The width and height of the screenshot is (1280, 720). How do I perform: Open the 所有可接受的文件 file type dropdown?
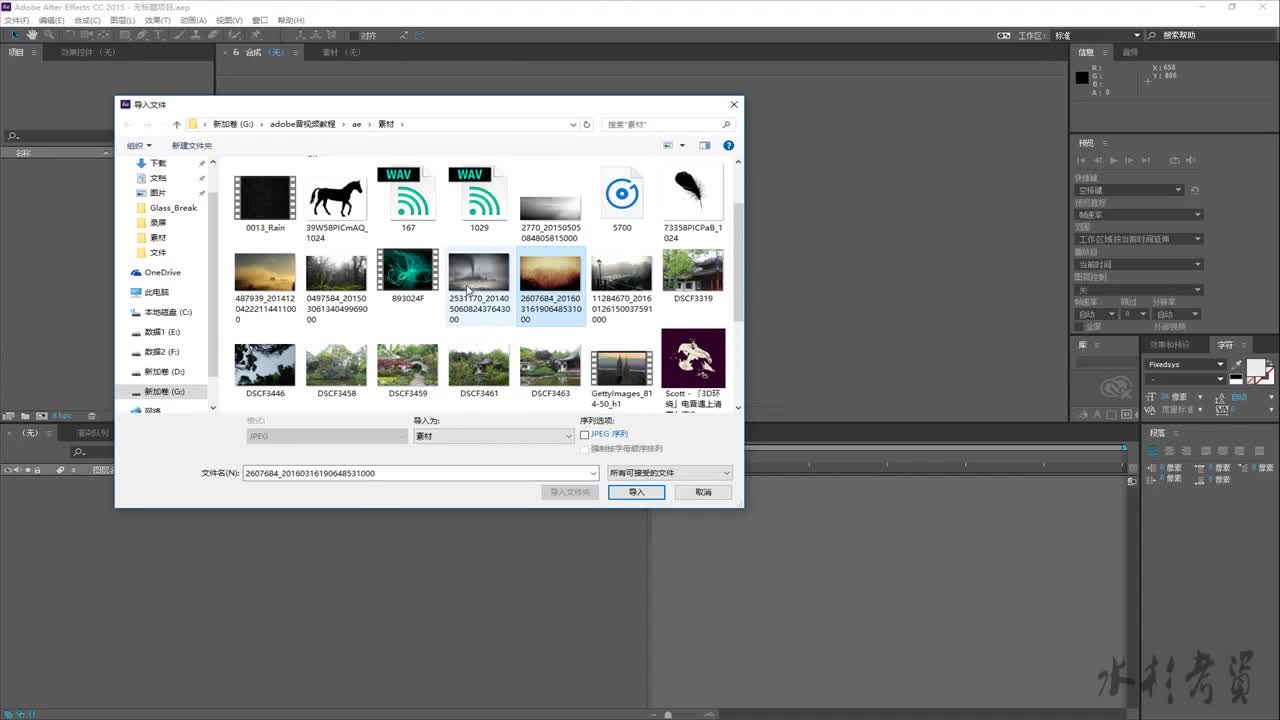click(670, 473)
